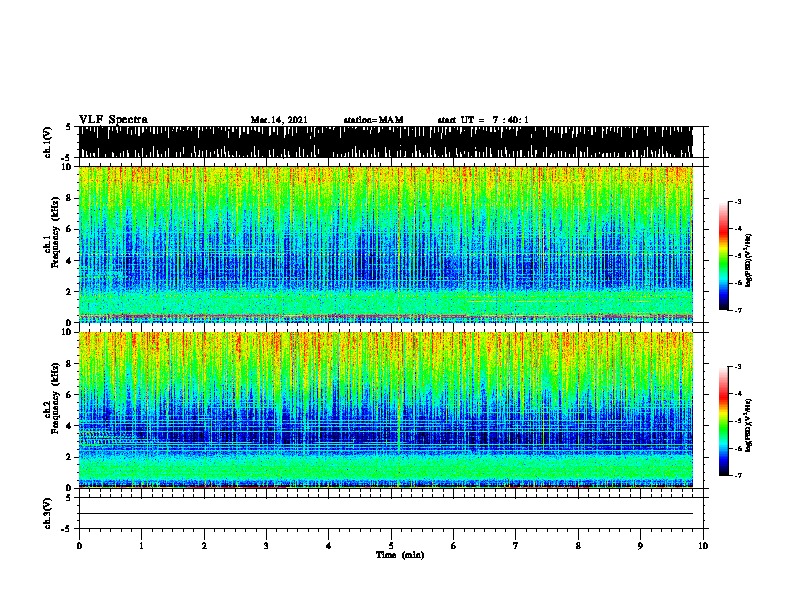Click the time axis tick label "6"
Screen dimensions: 792x612
click(454, 546)
